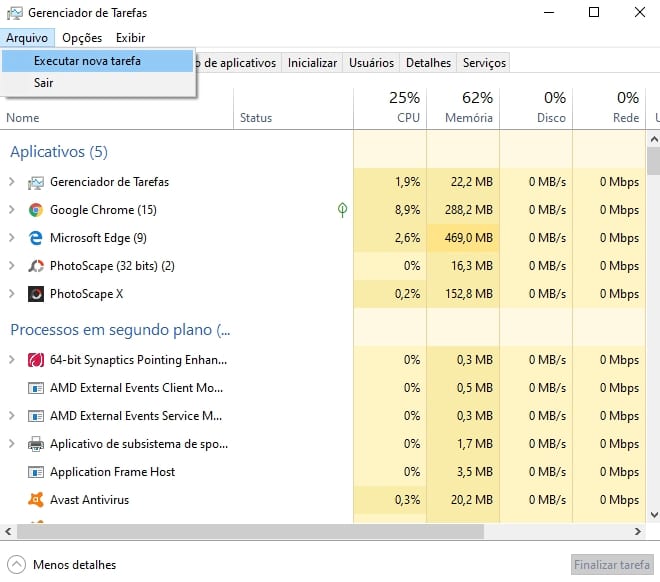The height and width of the screenshot is (582, 660).
Task: Select the Application Frame Host row name
Action: pos(112,472)
